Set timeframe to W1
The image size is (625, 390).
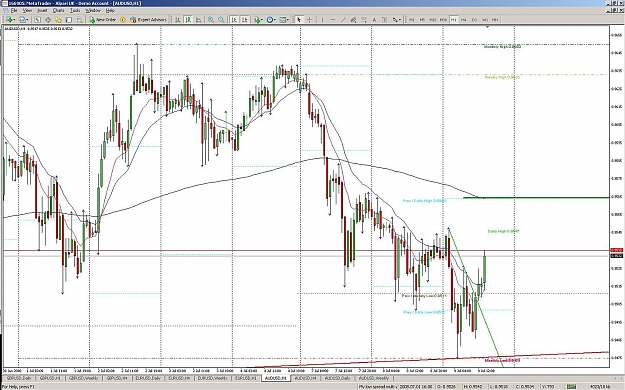[x=485, y=19]
